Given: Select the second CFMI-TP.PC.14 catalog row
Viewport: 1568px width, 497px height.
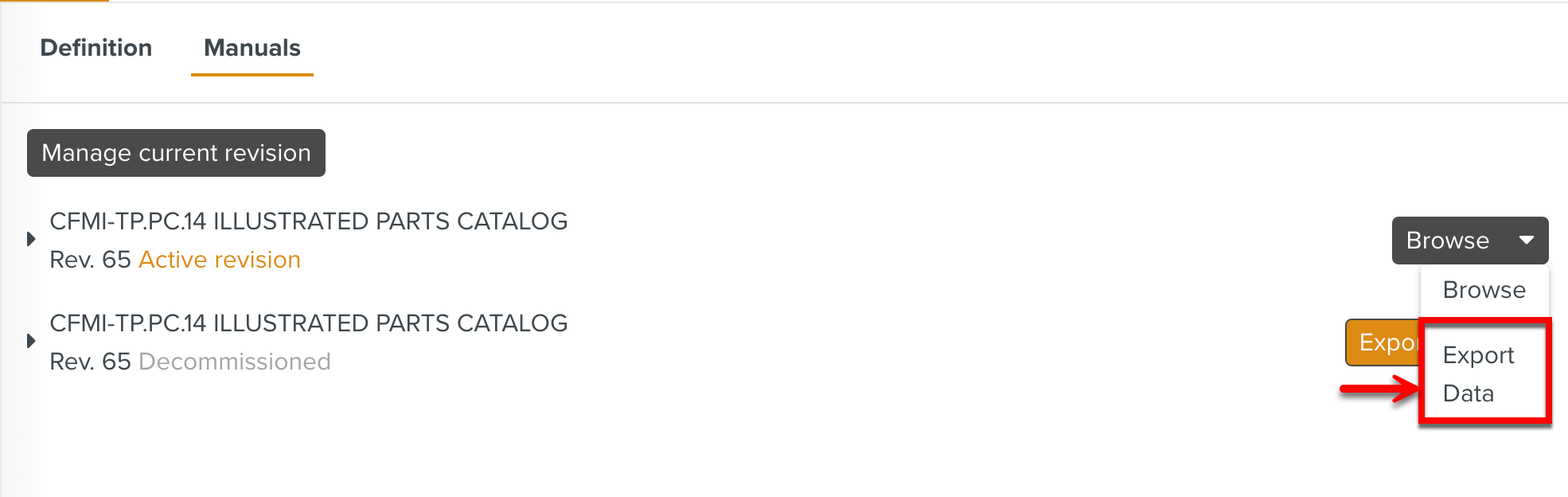Looking at the screenshot, I should click(x=309, y=323).
